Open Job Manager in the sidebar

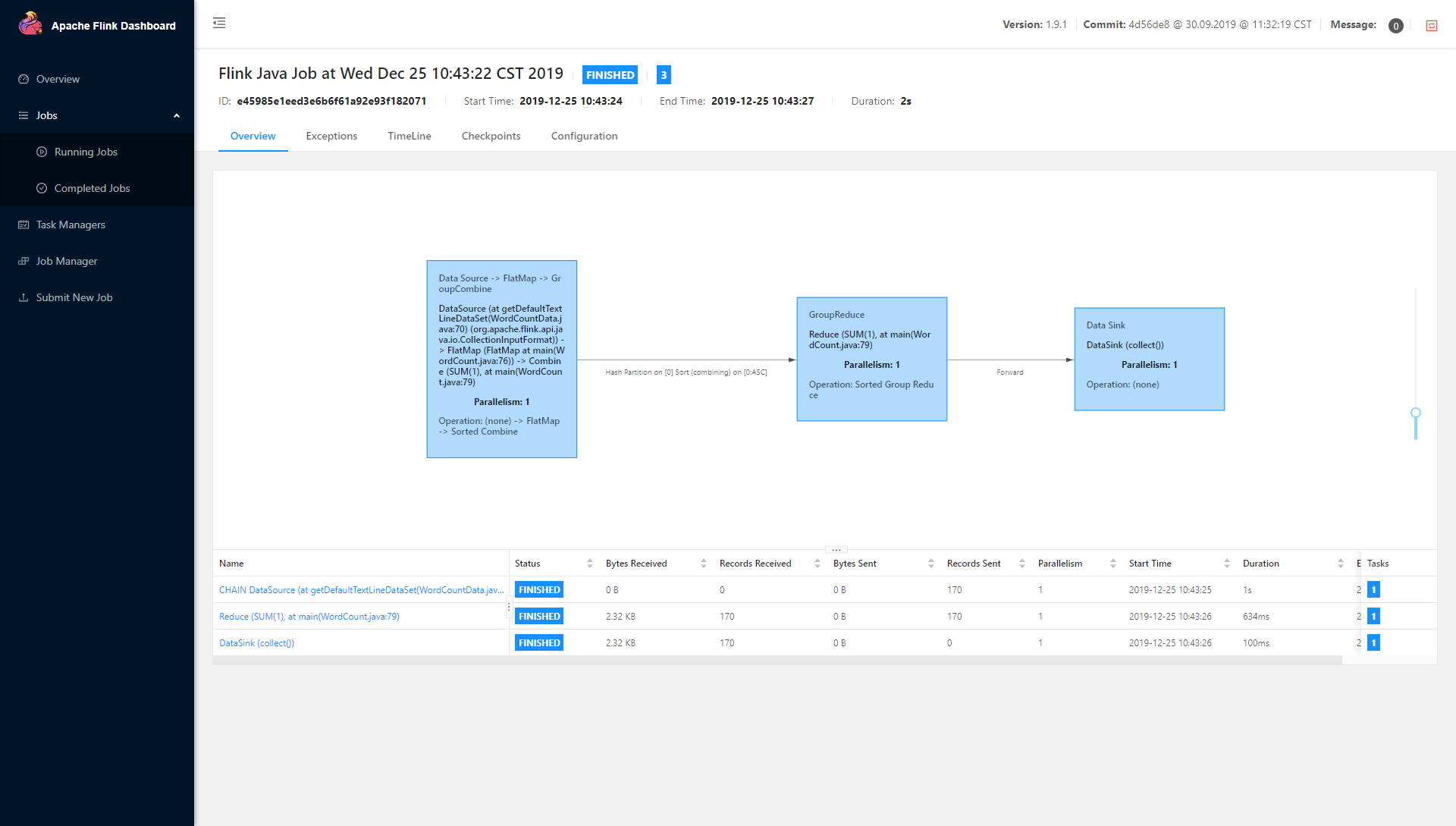pos(67,261)
